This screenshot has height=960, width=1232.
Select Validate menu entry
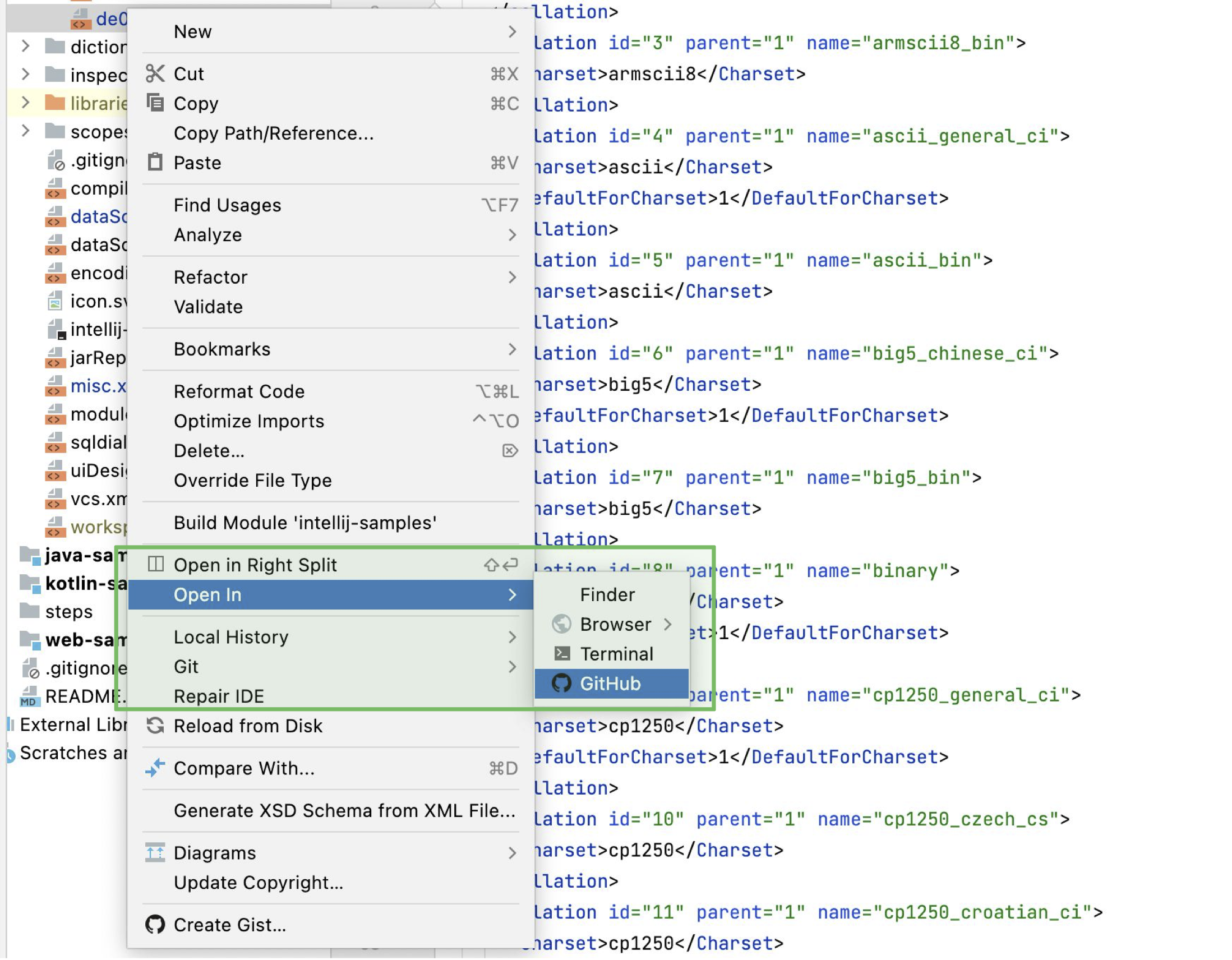point(330,307)
